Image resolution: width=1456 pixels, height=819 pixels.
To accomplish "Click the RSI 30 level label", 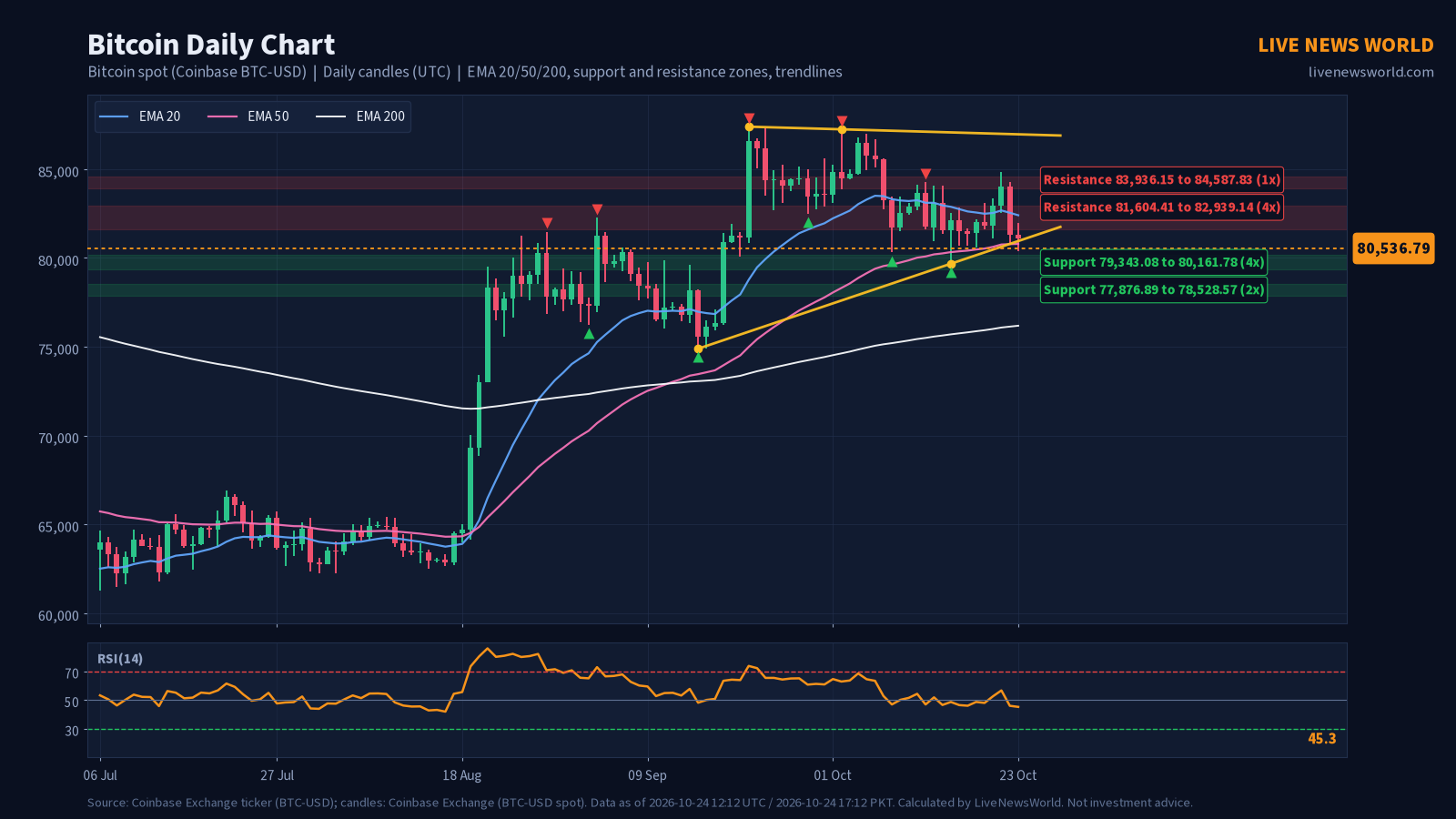I will 72,731.
